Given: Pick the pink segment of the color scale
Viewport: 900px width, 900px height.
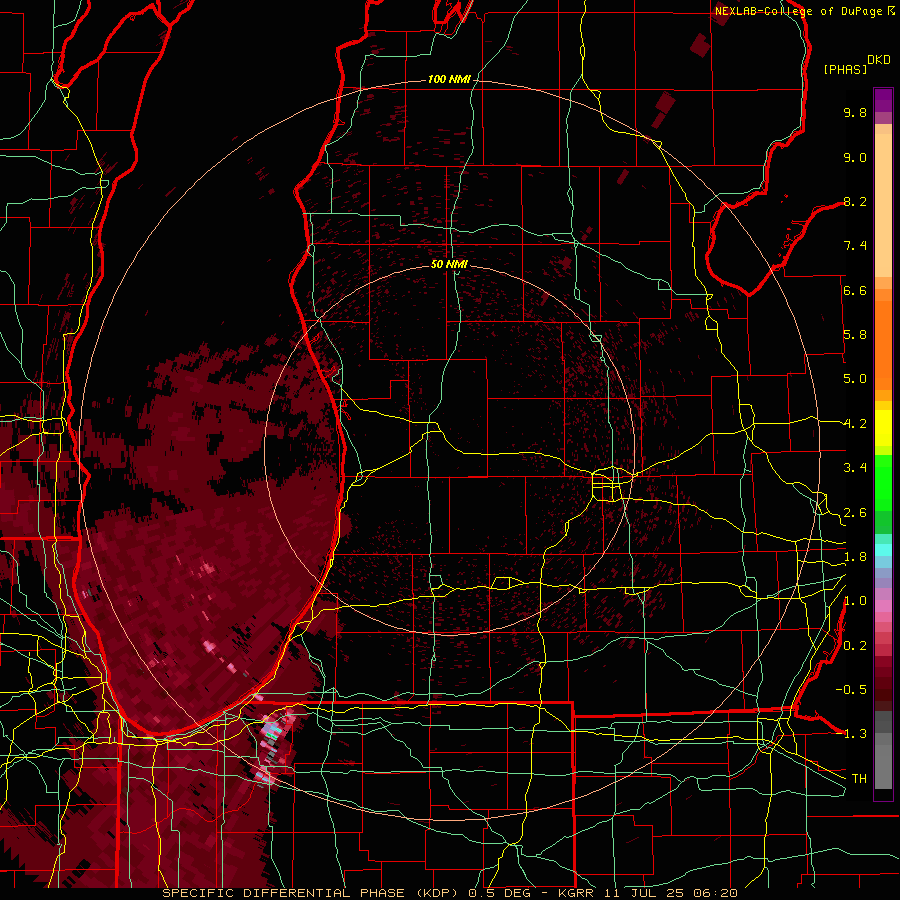Looking at the screenshot, I should pos(883,606).
